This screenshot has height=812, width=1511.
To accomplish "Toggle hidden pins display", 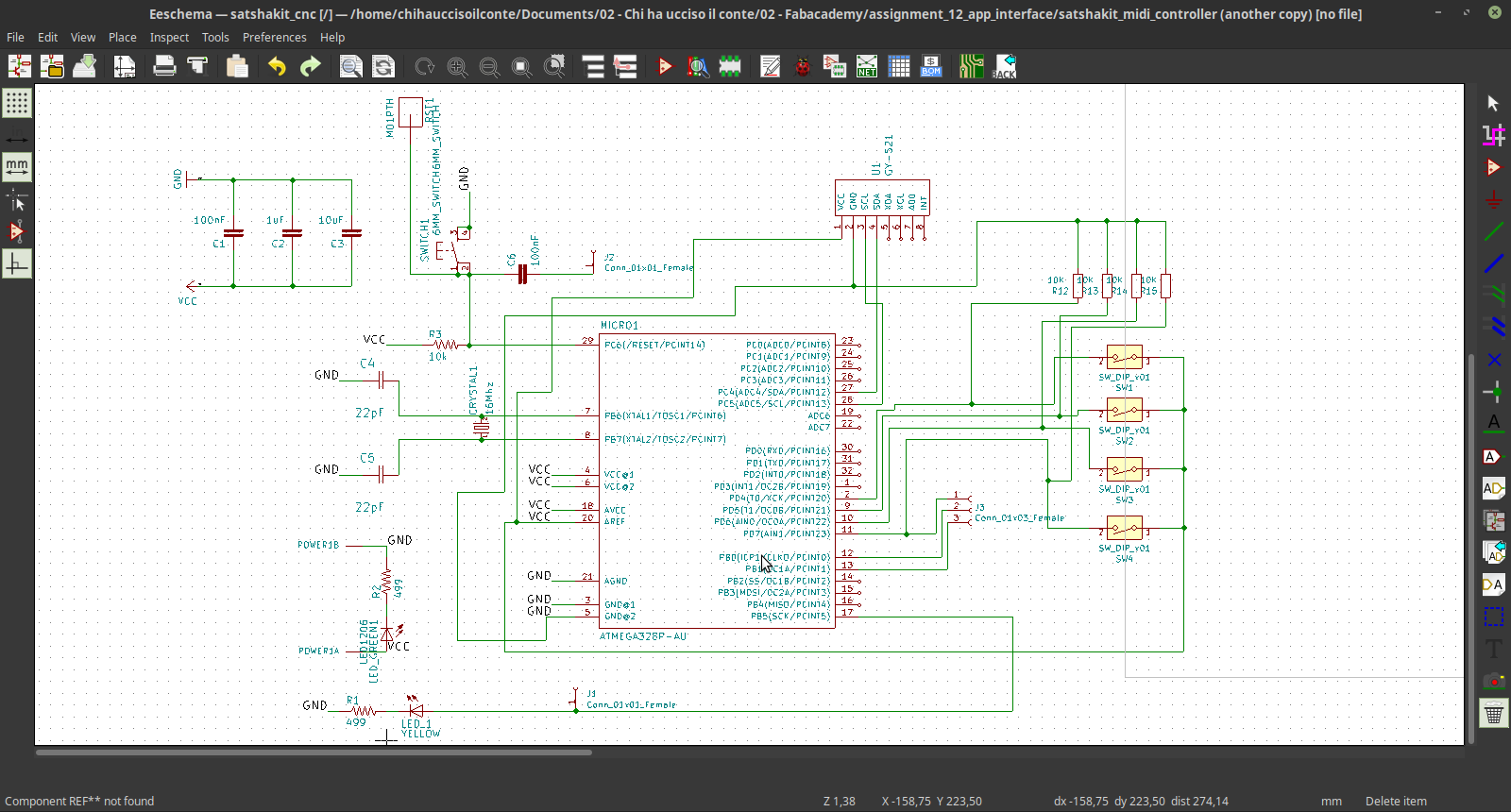I will pos(17,231).
